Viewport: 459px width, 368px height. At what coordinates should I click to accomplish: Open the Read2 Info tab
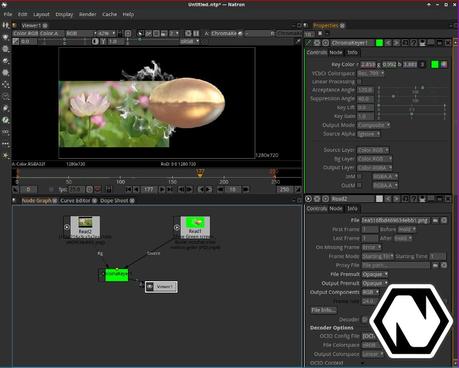352,209
